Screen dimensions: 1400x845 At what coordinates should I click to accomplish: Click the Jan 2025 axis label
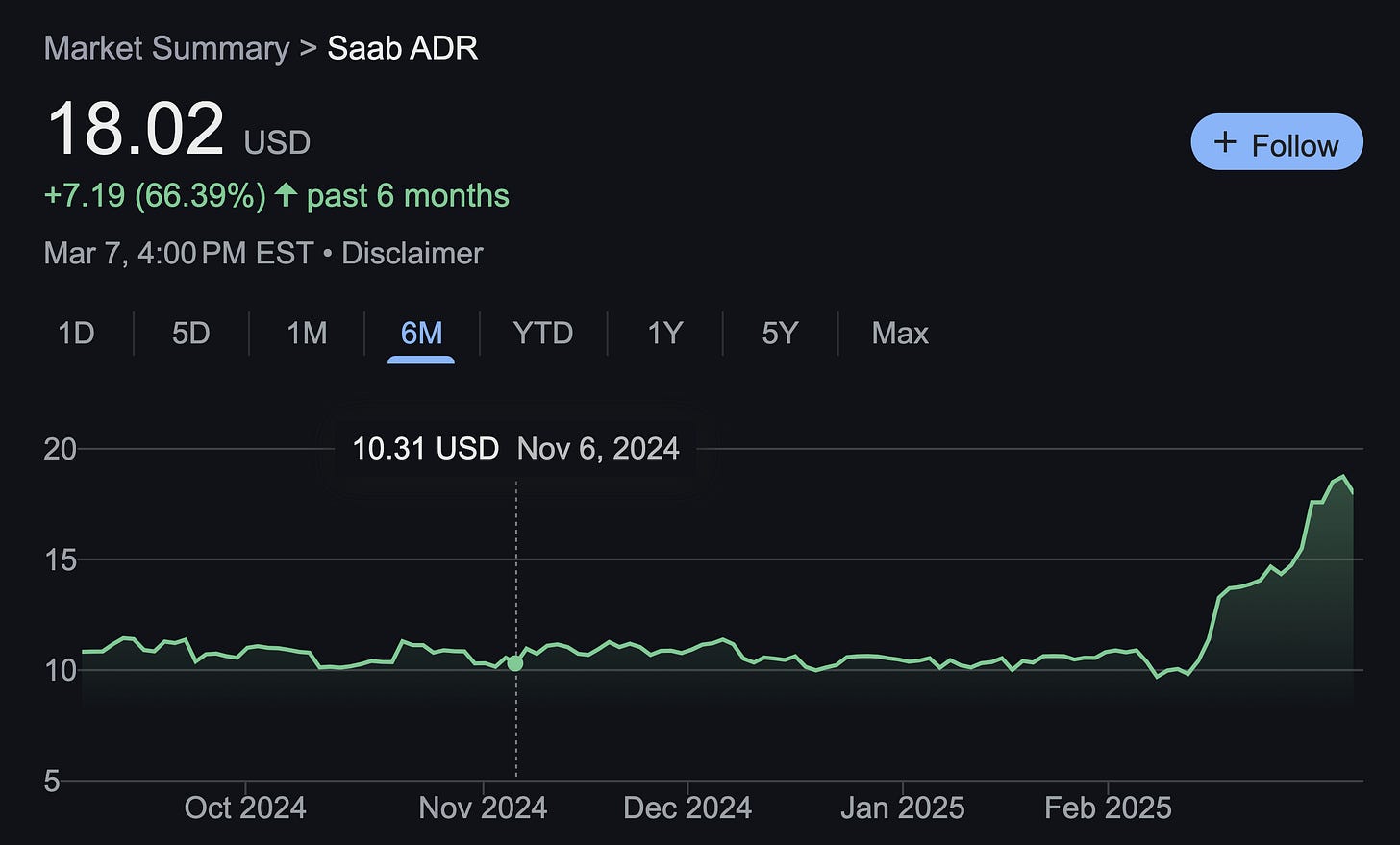(x=902, y=807)
